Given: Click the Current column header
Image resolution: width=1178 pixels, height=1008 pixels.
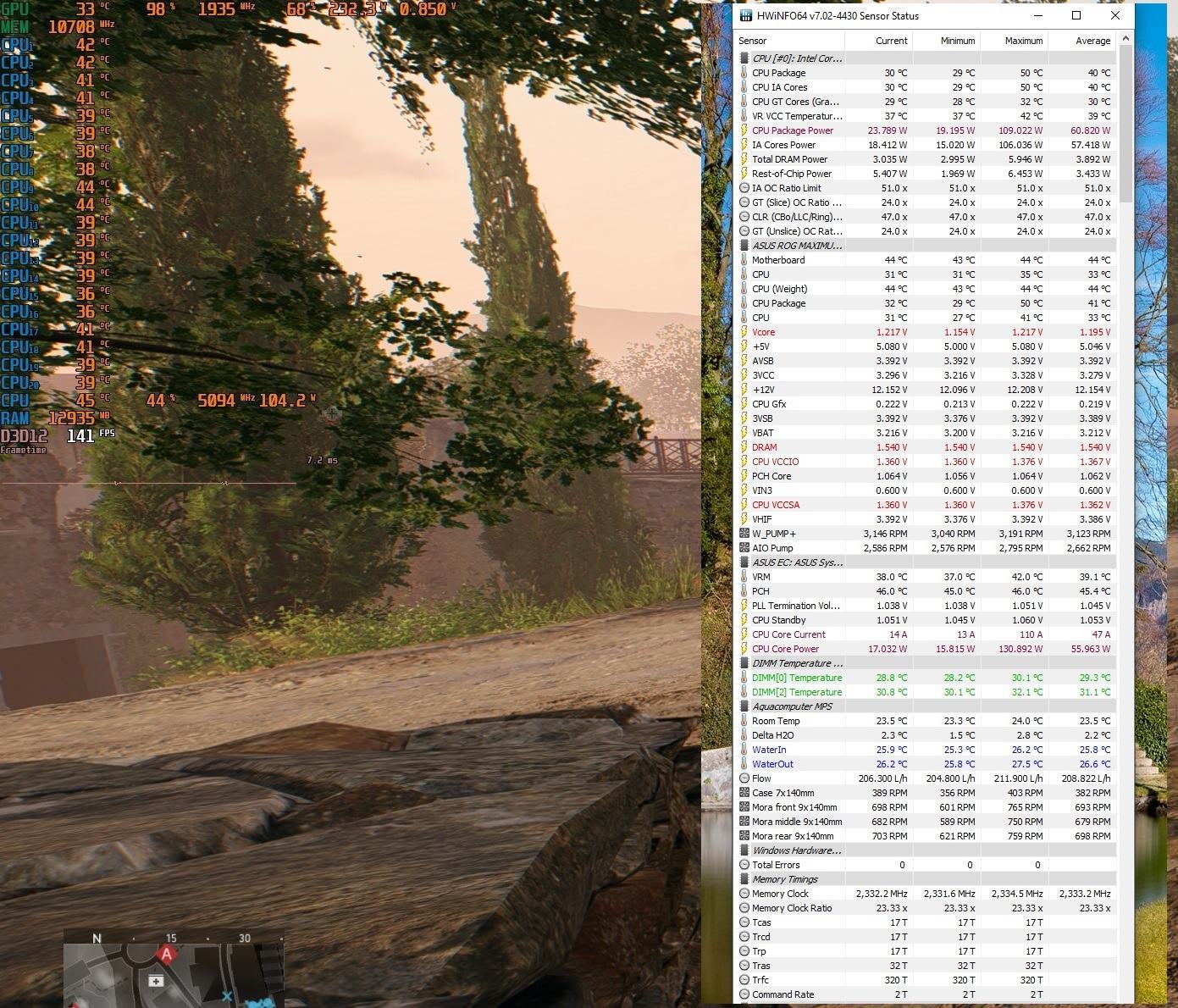Looking at the screenshot, I should 878,41.
